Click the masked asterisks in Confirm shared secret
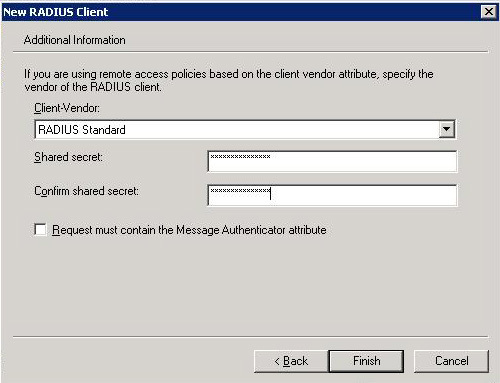This screenshot has height=383, width=500. click(x=240, y=191)
